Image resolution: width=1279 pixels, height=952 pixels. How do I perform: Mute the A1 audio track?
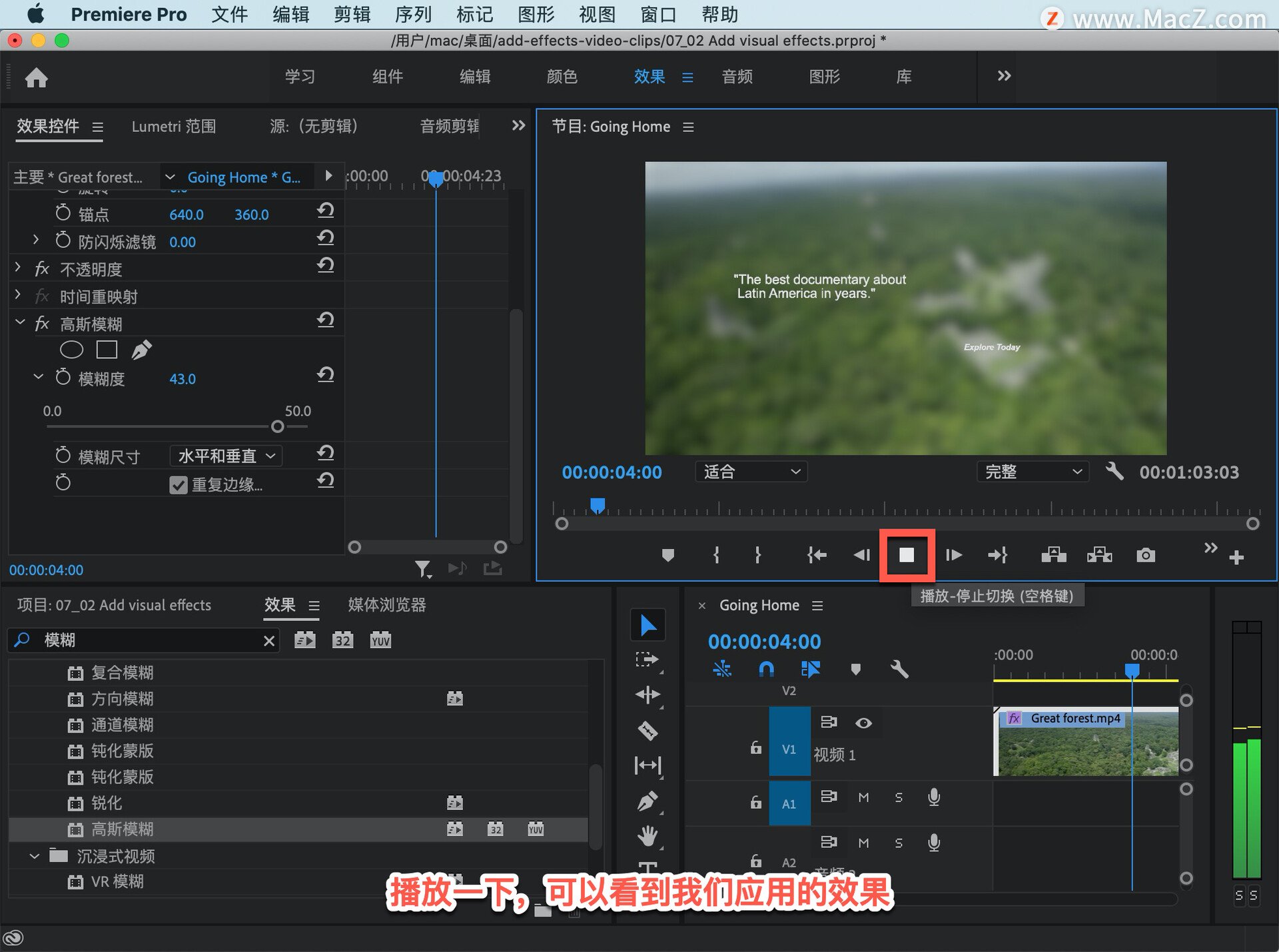[863, 797]
